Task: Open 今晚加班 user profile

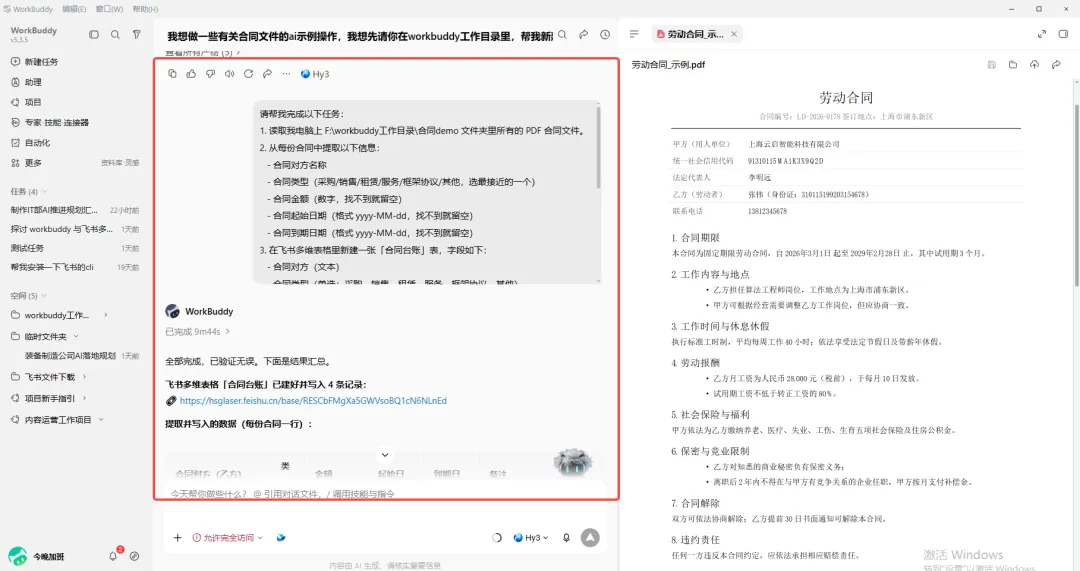Action: [37, 556]
